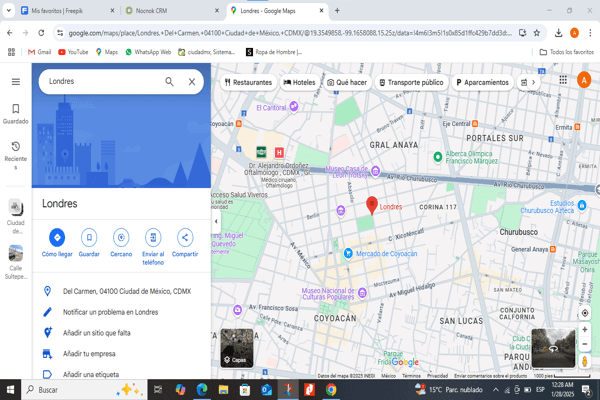Click the search magnifier icon in Maps
This screenshot has height=400, width=600.
pyautogui.click(x=169, y=82)
